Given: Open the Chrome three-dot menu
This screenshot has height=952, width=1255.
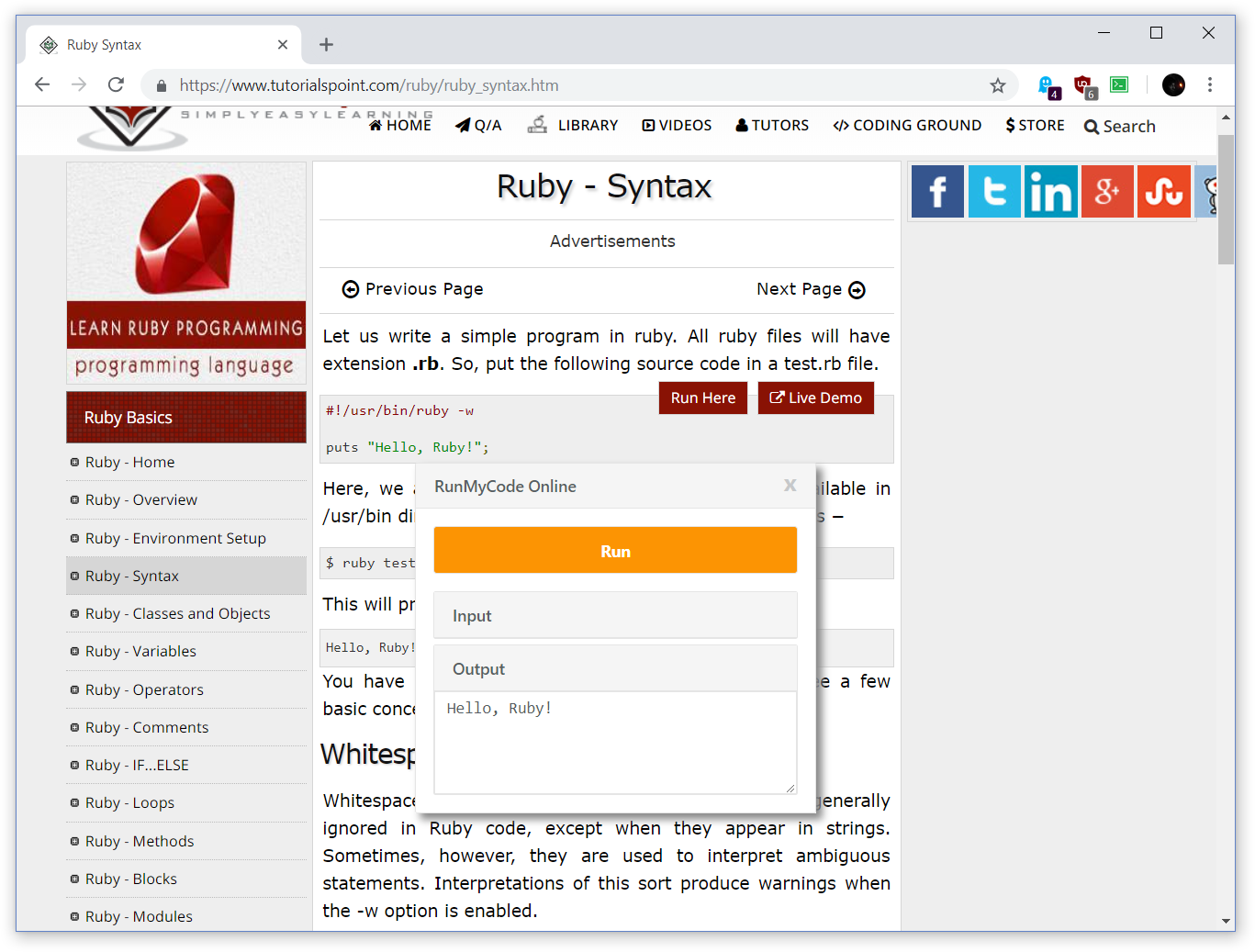Looking at the screenshot, I should pos(1210,84).
